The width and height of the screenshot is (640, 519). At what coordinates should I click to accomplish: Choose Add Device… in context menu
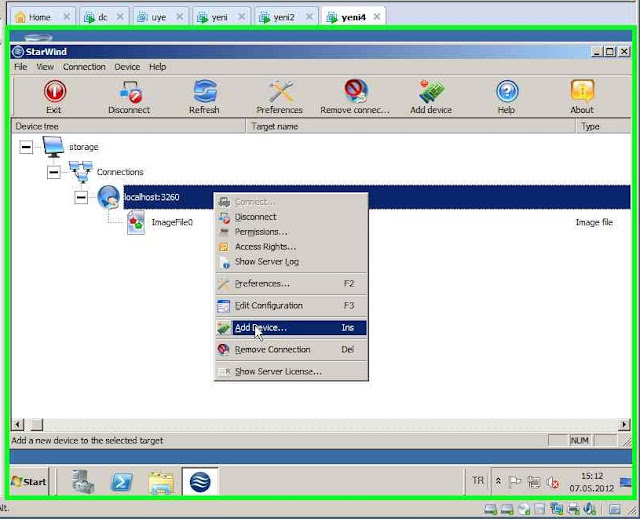[x=291, y=328]
